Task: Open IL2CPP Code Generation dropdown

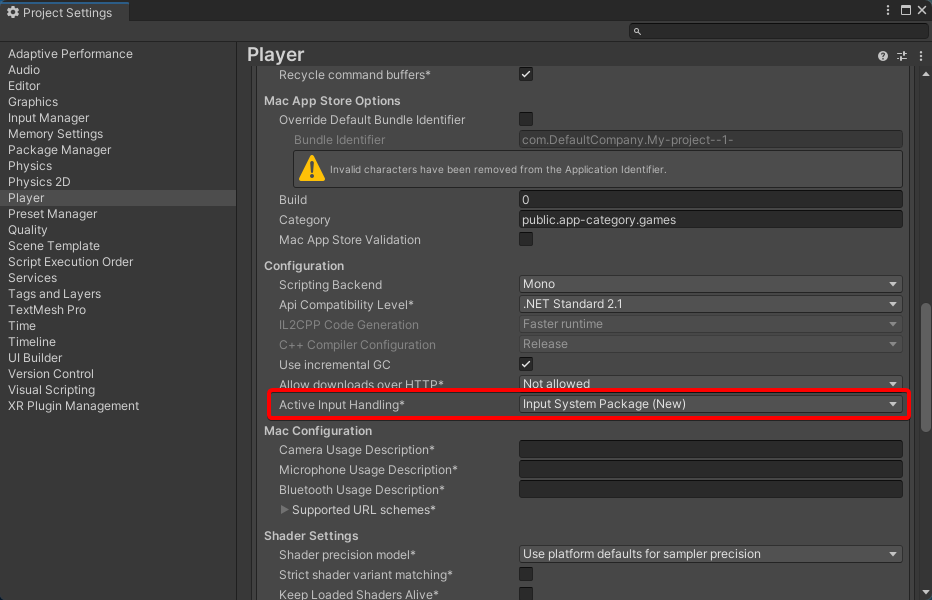Action: (x=710, y=324)
